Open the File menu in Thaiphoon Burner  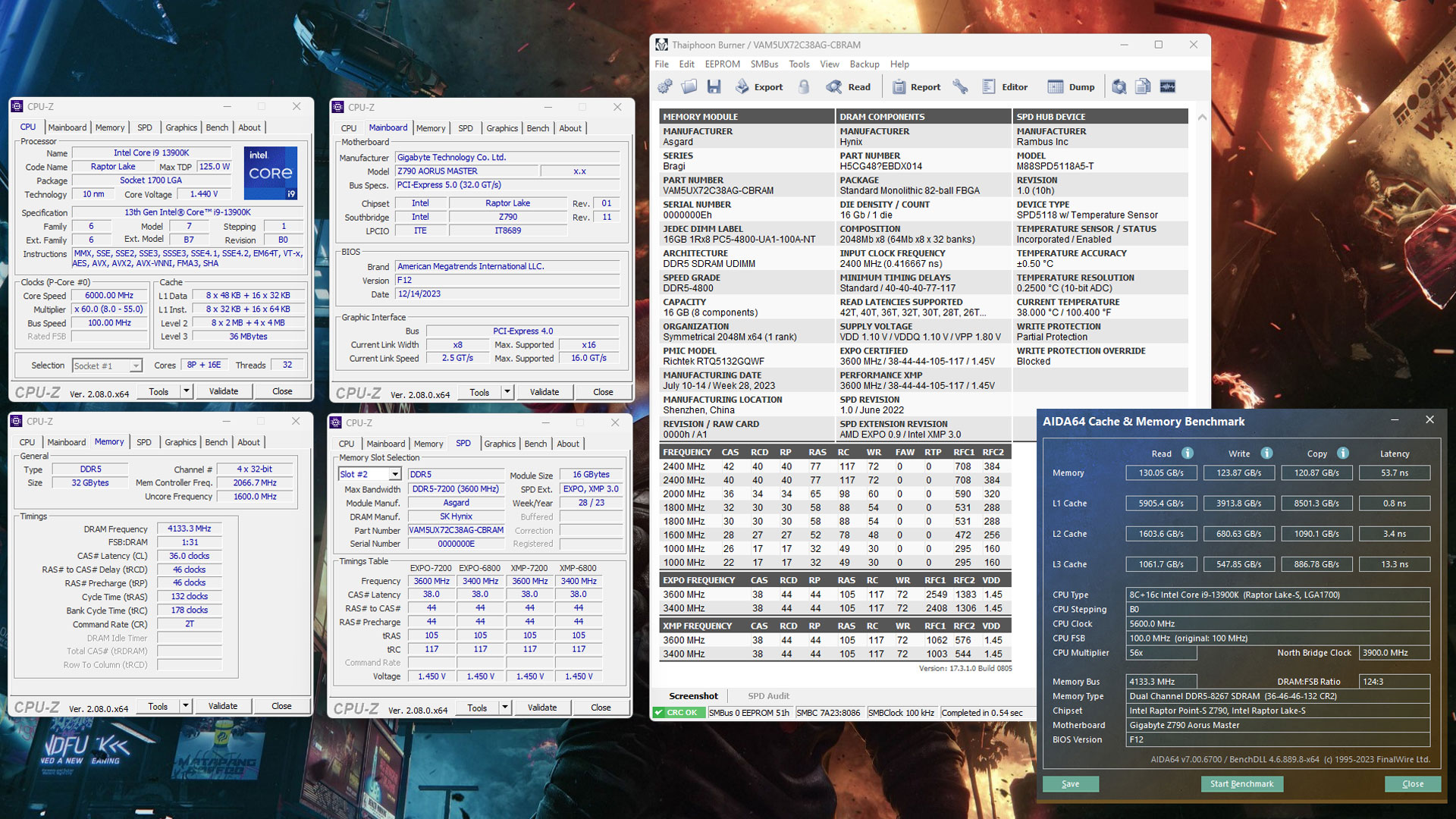662,64
